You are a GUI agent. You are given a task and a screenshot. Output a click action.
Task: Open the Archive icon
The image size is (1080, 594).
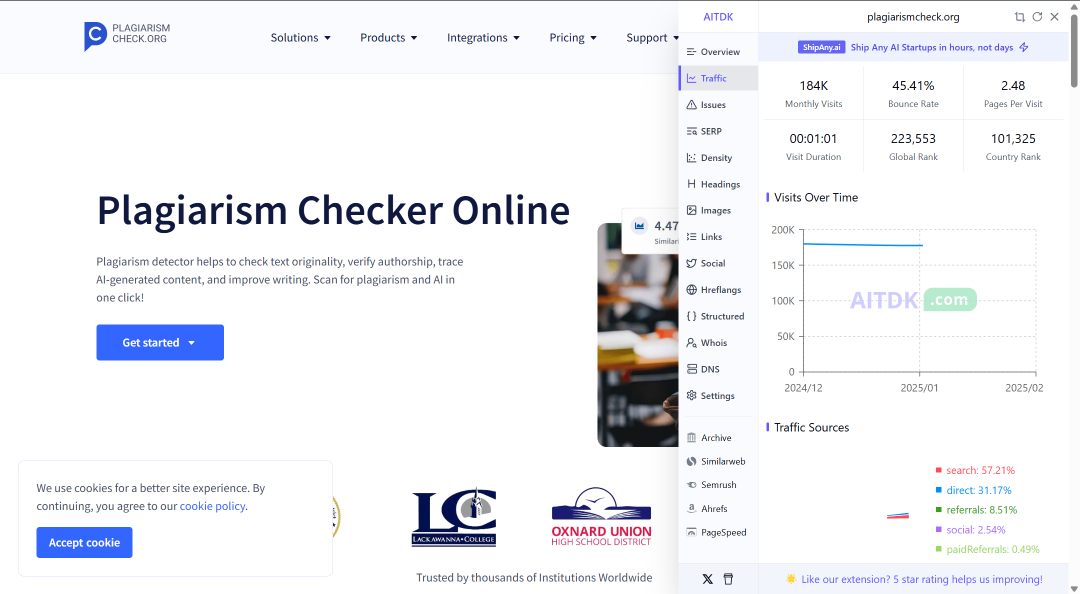coord(691,438)
